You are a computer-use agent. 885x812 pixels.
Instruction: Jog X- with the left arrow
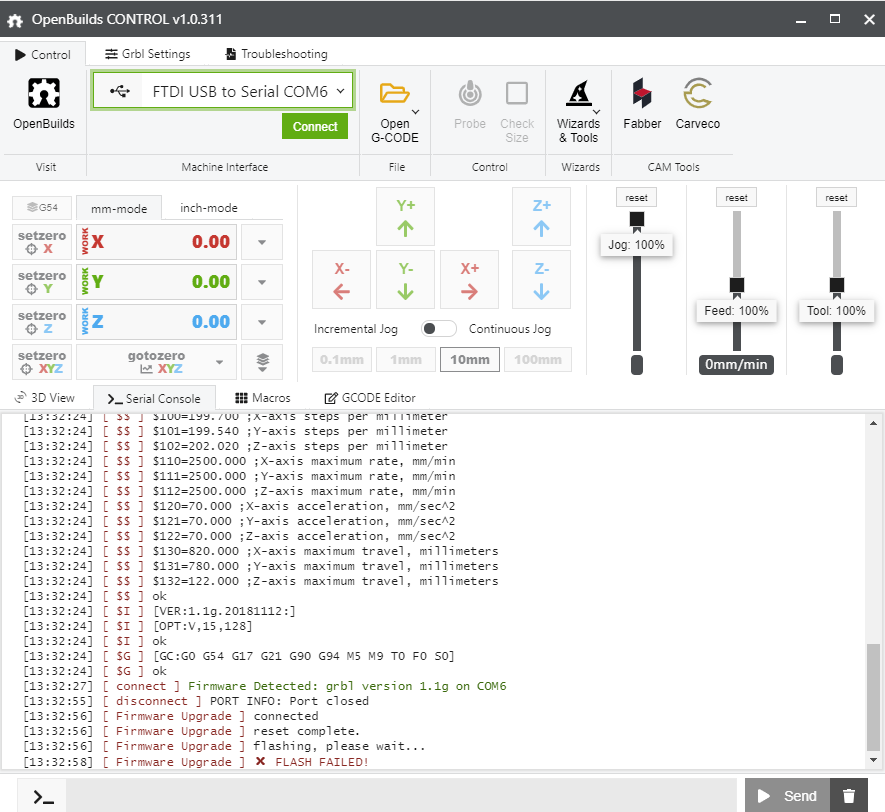pos(341,280)
